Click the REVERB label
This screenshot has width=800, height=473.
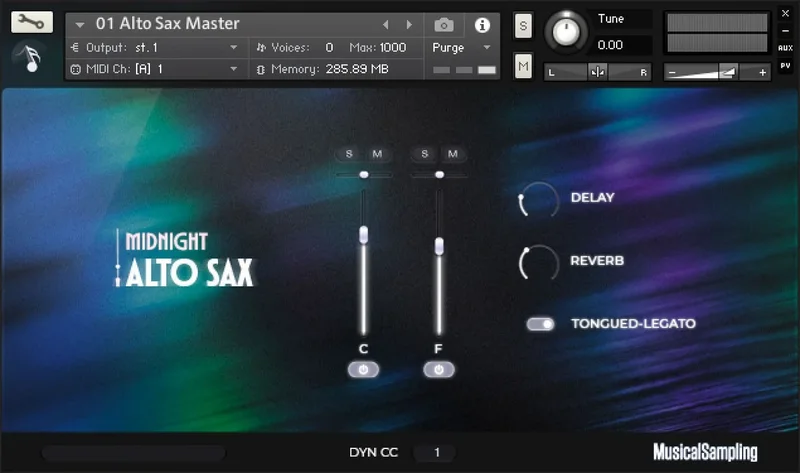click(x=597, y=261)
